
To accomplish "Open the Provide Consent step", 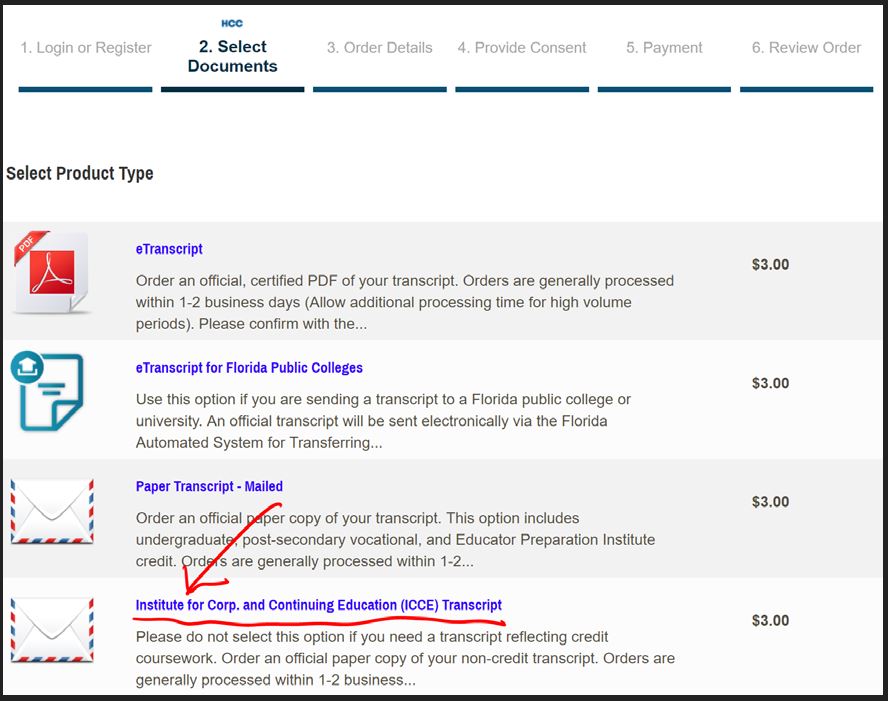I will (x=522, y=48).
